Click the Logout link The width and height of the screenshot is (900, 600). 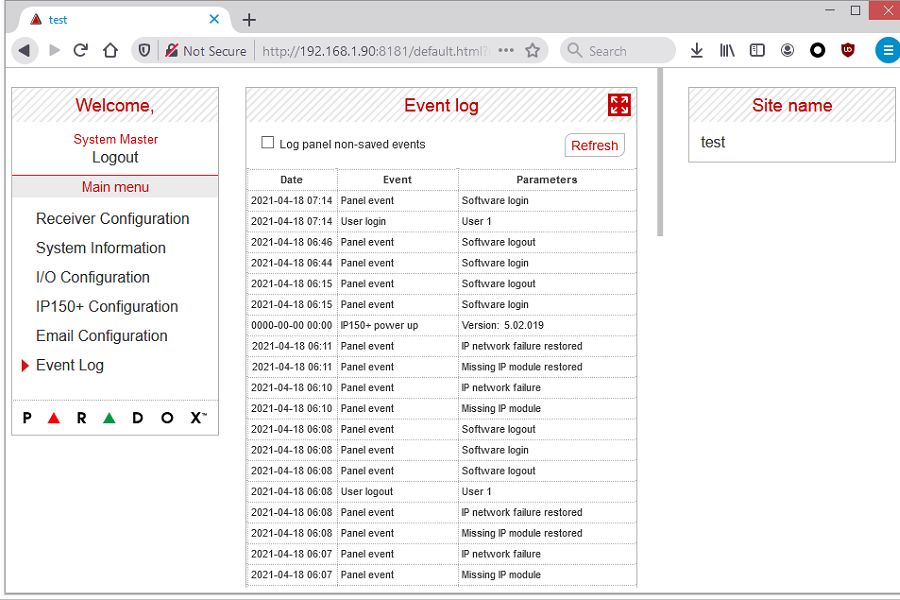115,157
